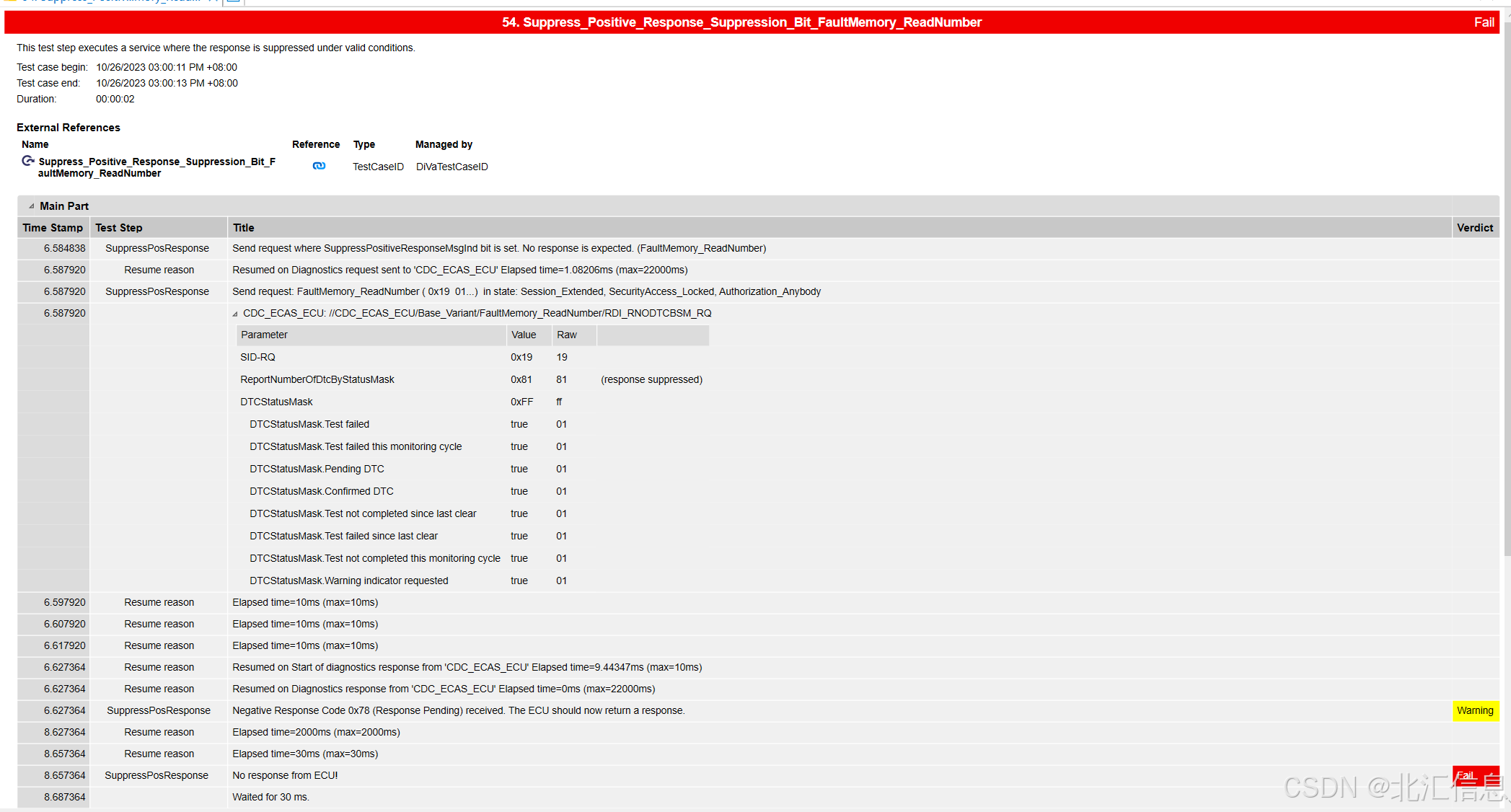
Task: Click the red test case title banner
Action: click(x=741, y=22)
